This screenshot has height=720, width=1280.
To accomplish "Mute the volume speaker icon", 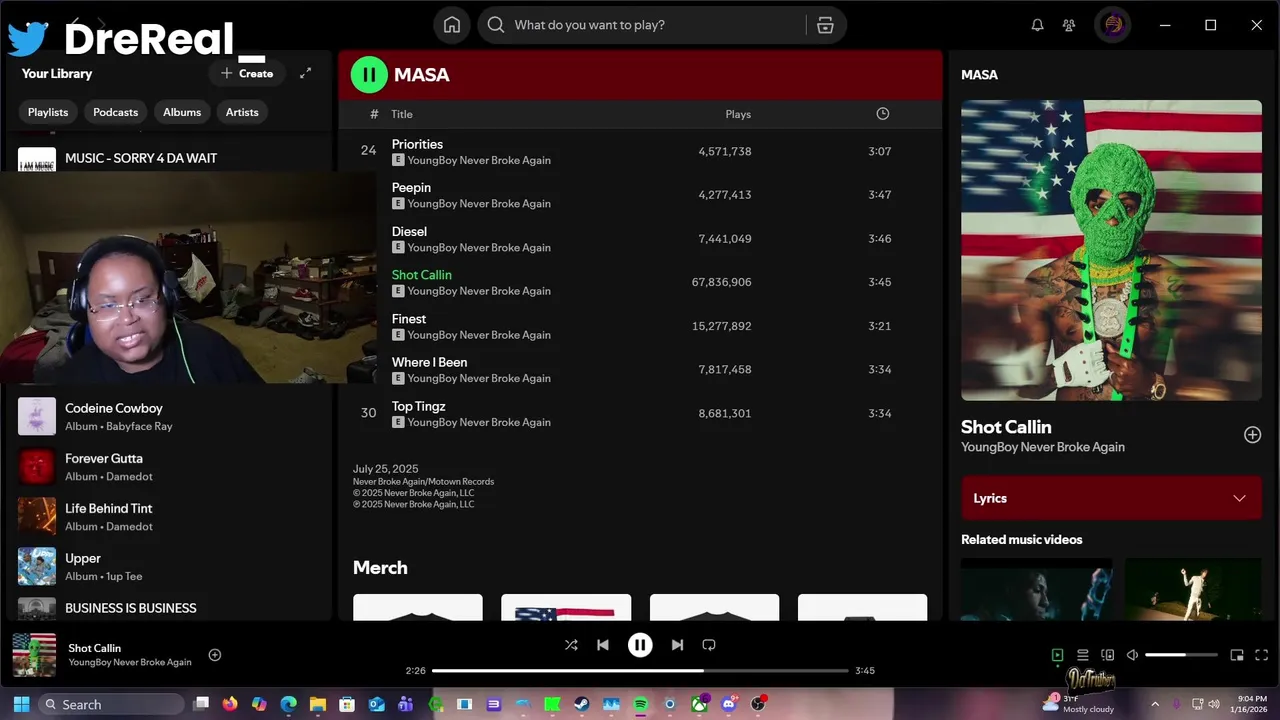I will (1132, 655).
